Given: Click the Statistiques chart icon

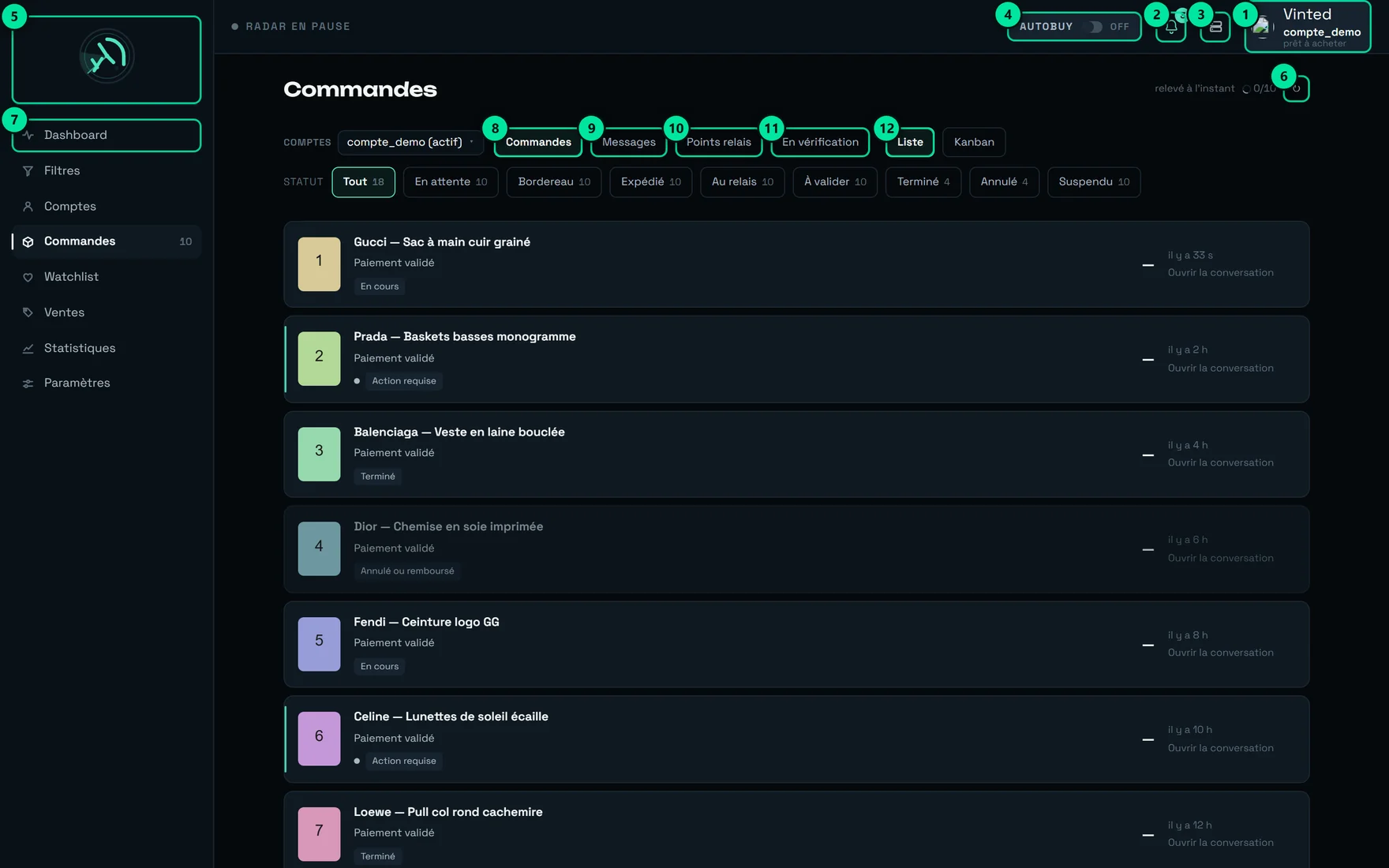Looking at the screenshot, I should click(x=28, y=348).
